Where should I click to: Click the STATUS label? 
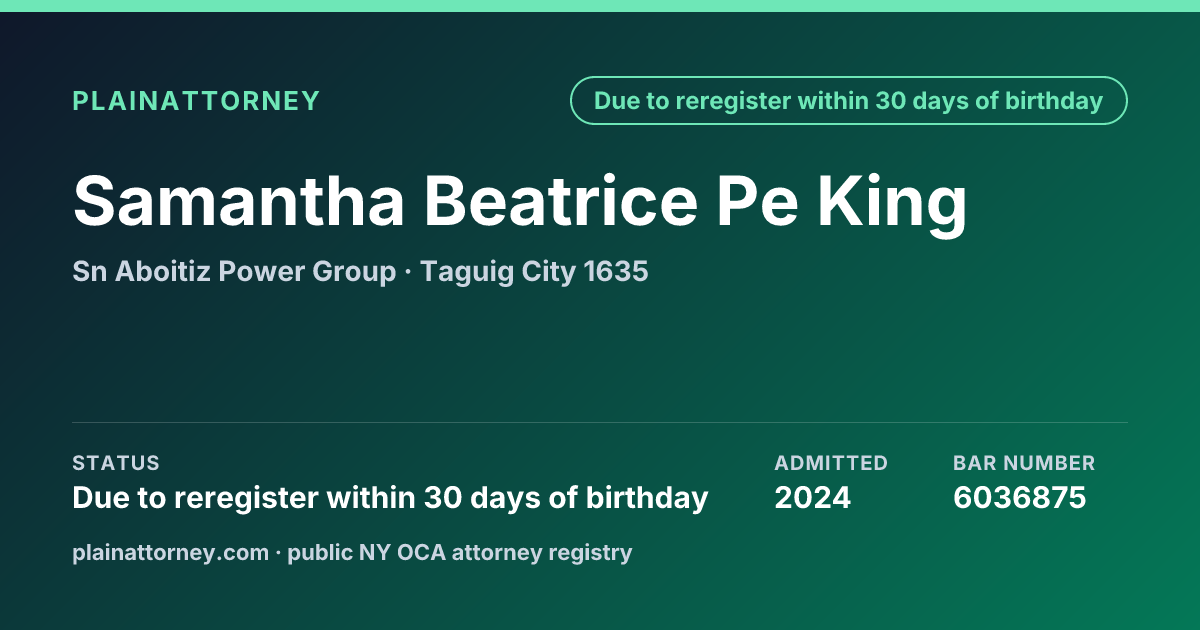[x=116, y=463]
